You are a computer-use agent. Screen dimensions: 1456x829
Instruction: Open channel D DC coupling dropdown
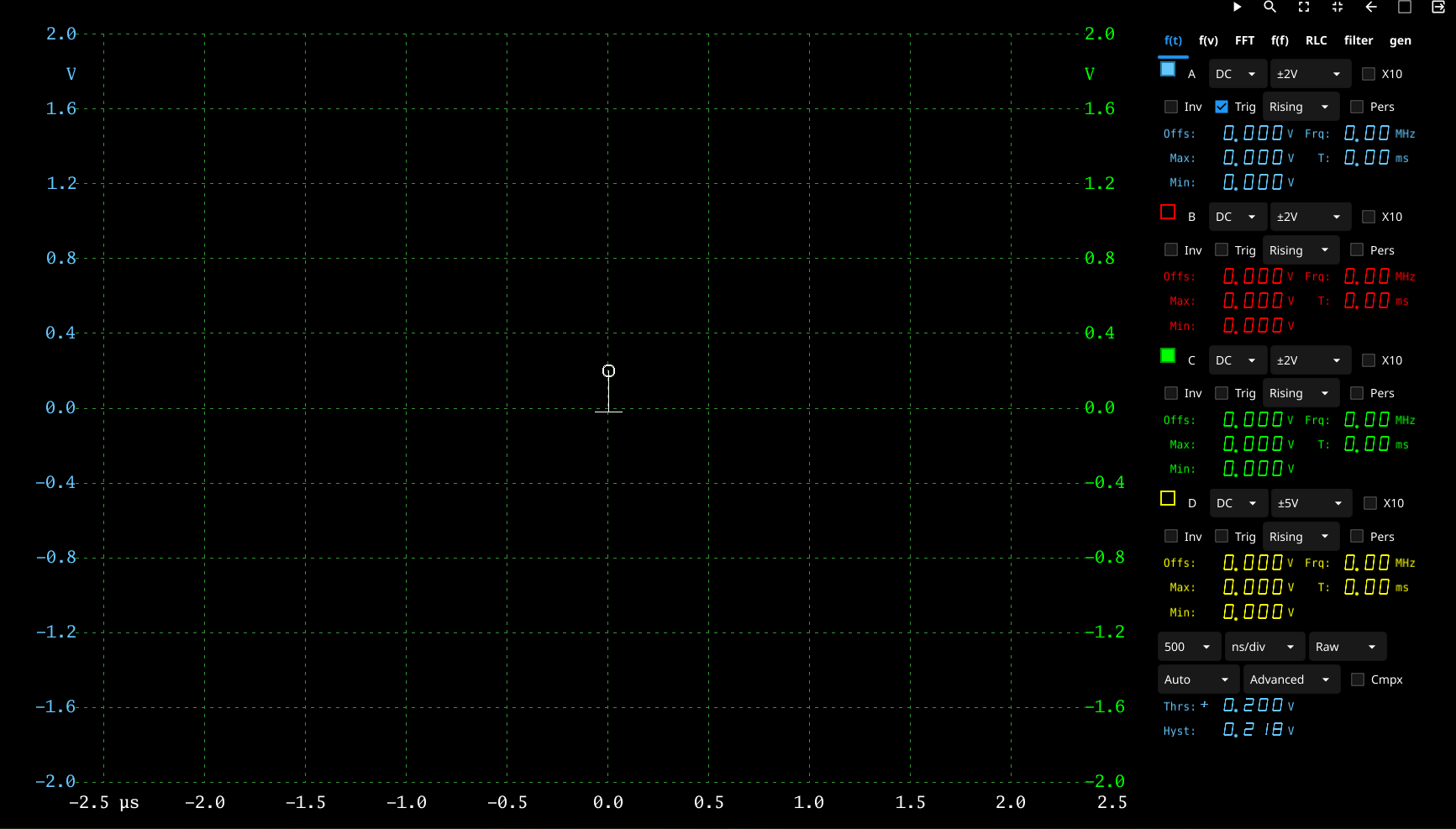[1238, 503]
